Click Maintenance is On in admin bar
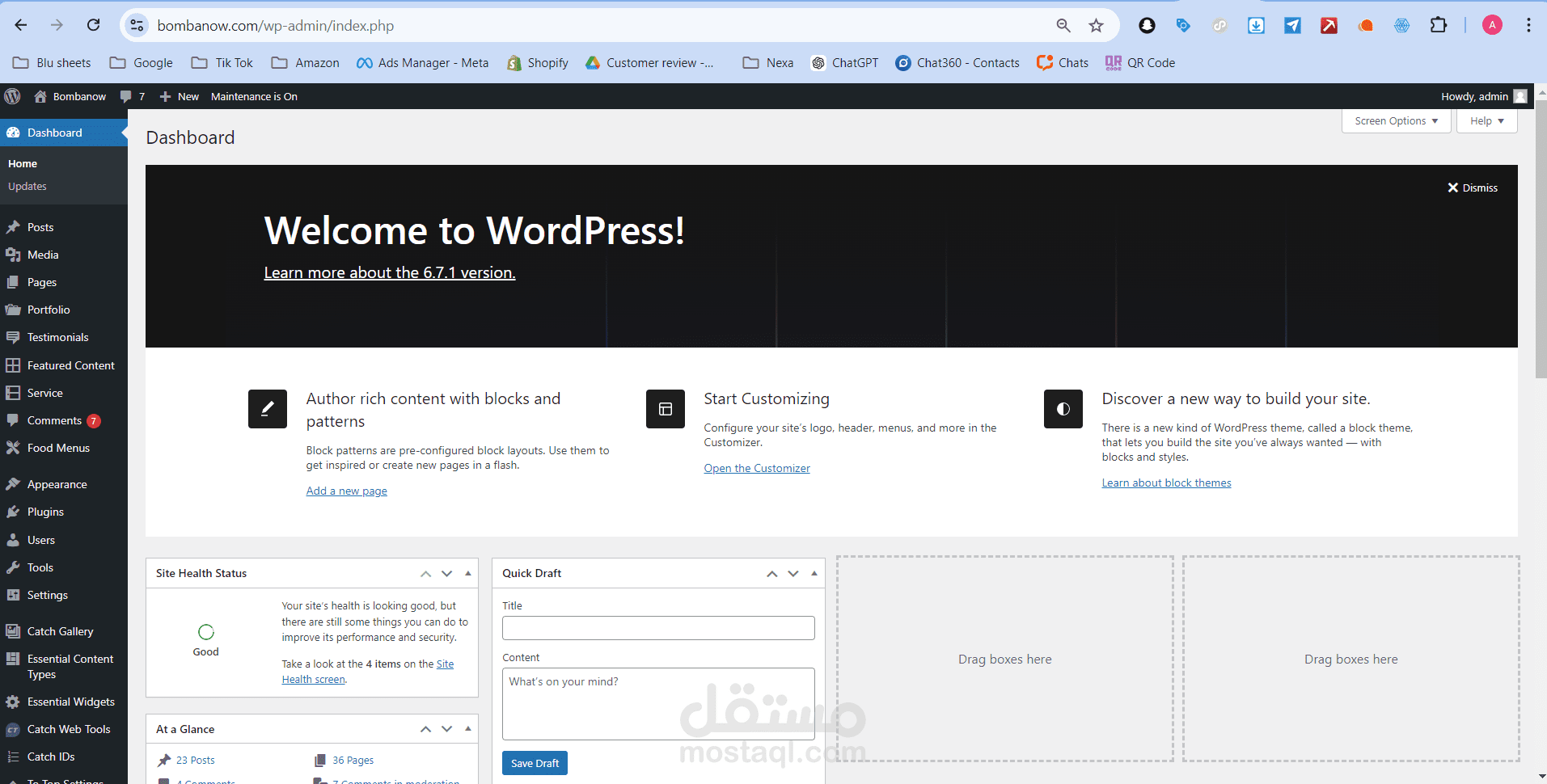The height and width of the screenshot is (784, 1547). tap(254, 96)
